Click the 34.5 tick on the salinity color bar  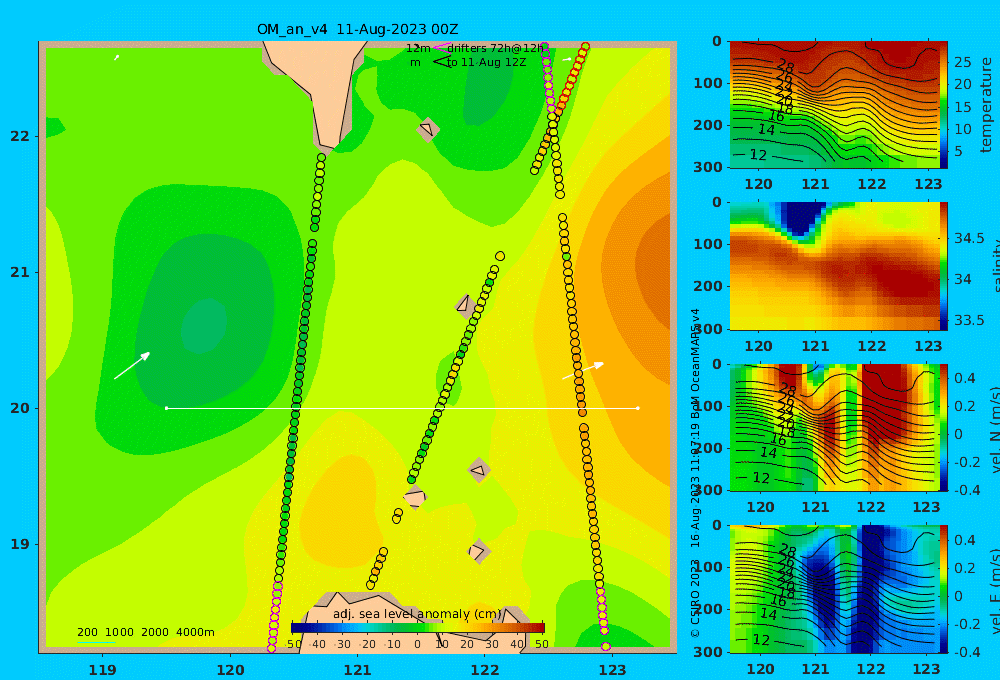[969, 239]
